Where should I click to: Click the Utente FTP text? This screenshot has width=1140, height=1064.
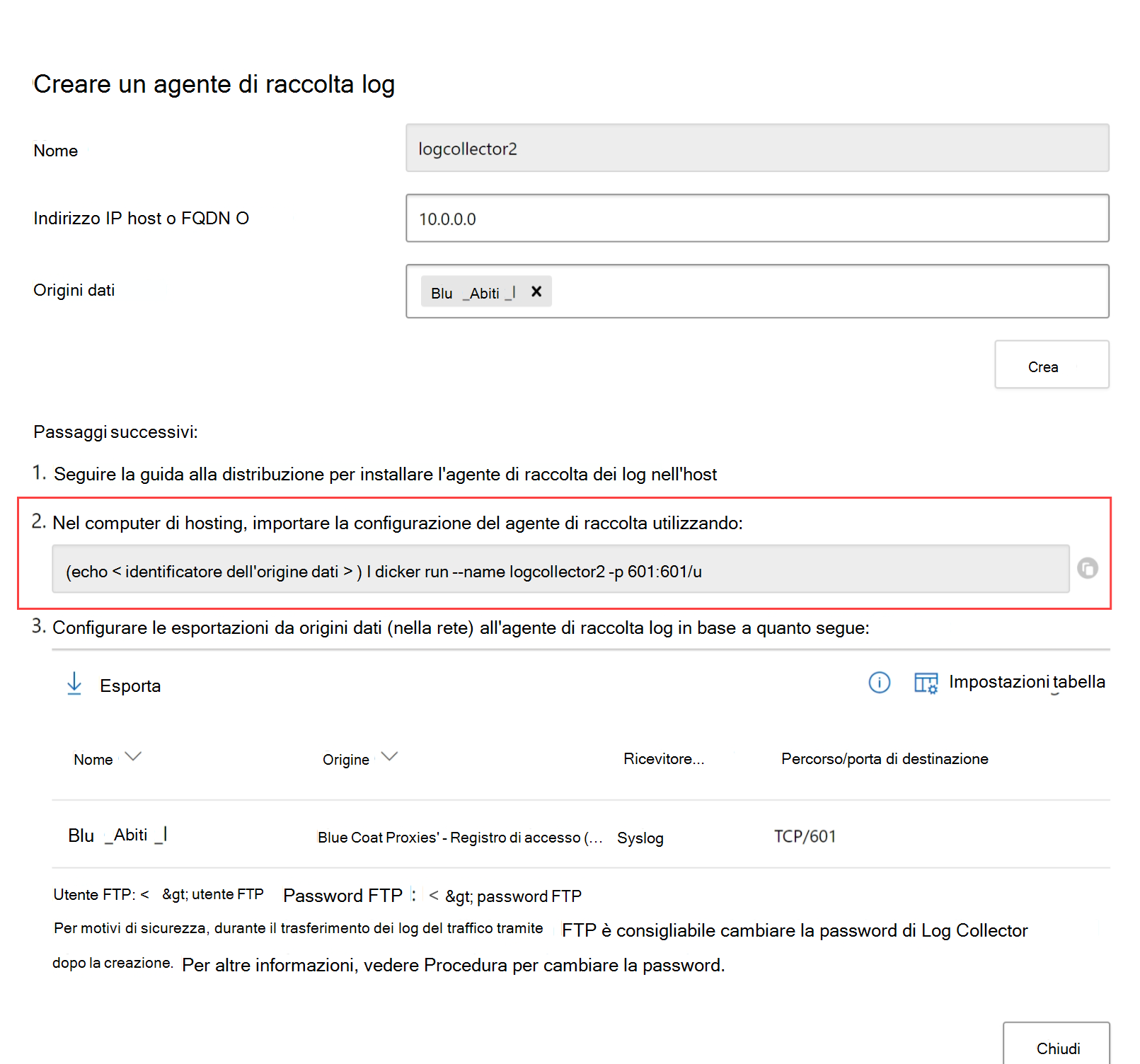click(158, 894)
